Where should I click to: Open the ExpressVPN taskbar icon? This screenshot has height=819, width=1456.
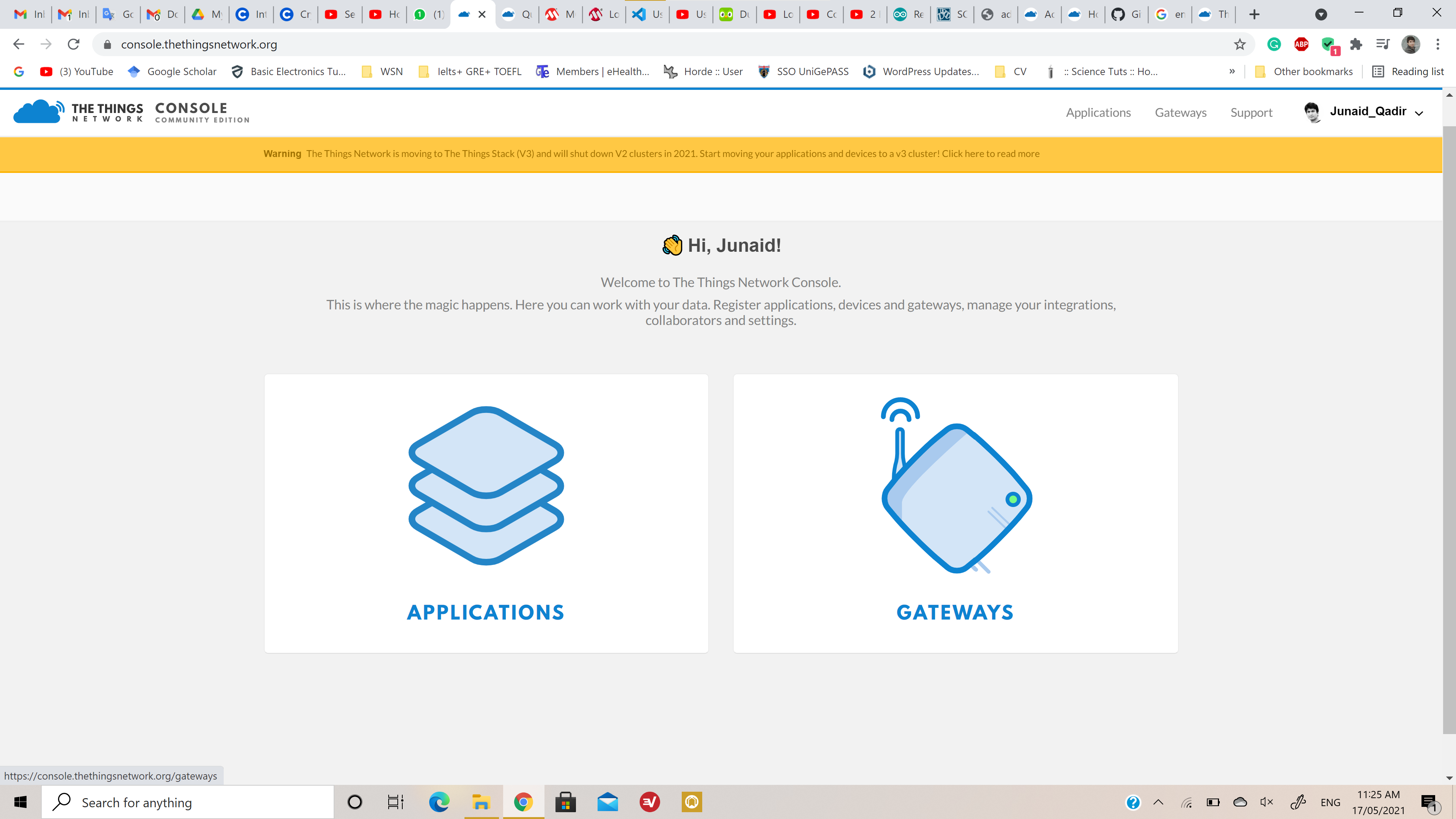[x=650, y=802]
